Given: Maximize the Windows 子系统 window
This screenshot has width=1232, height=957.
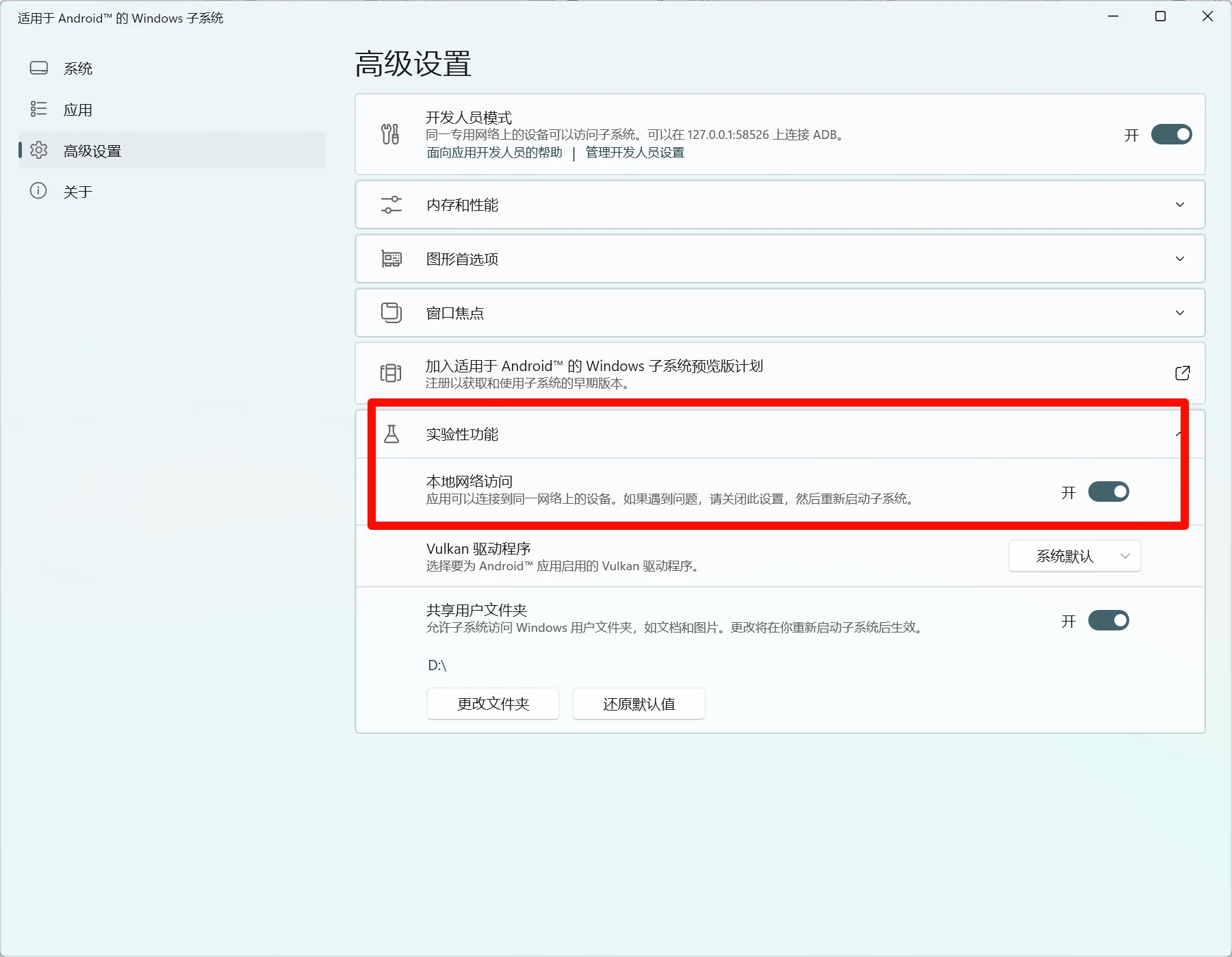Looking at the screenshot, I should [x=1160, y=16].
